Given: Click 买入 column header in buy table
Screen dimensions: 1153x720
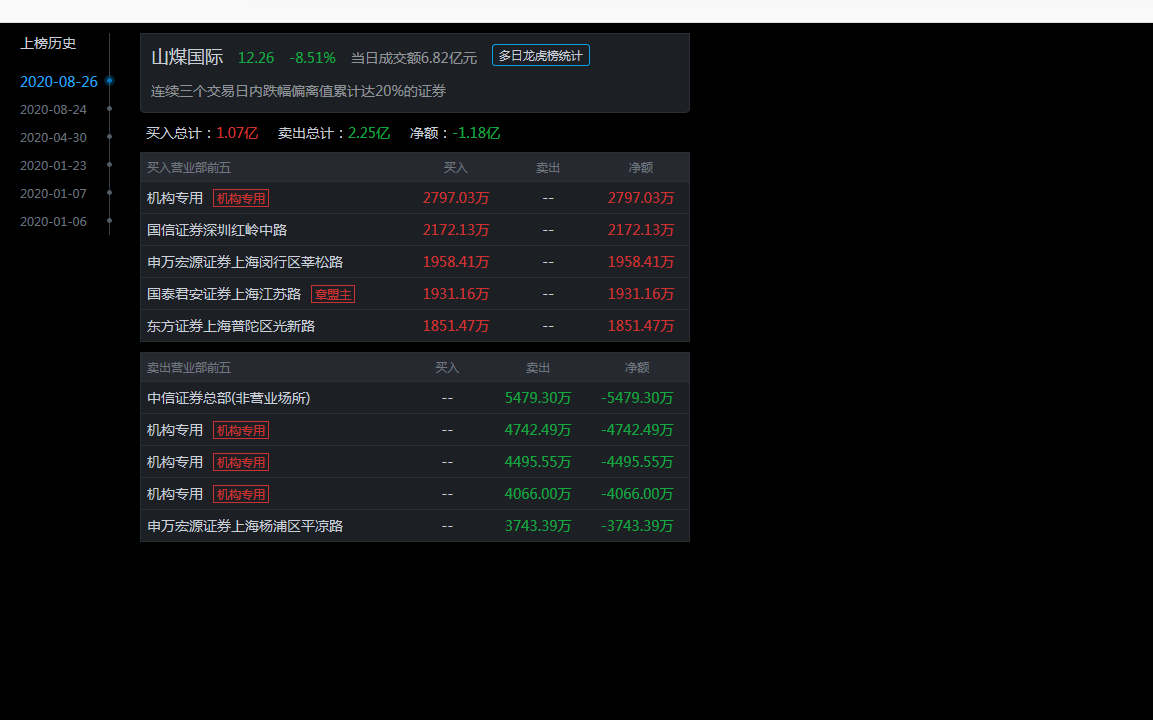Looking at the screenshot, I should (x=456, y=168).
